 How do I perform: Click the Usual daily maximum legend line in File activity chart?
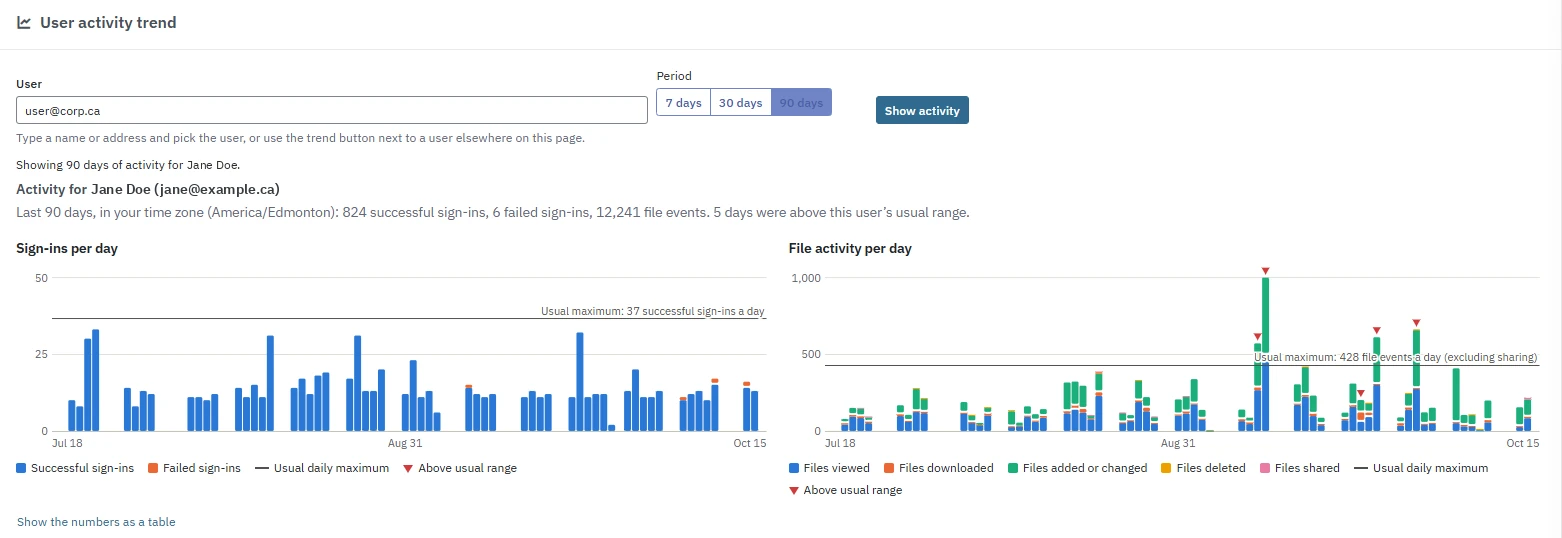tap(1361, 468)
